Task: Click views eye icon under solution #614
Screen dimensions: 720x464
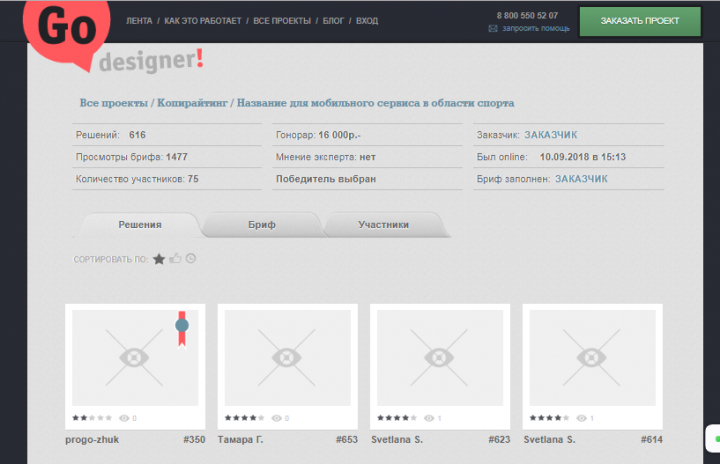Action: pos(581,418)
